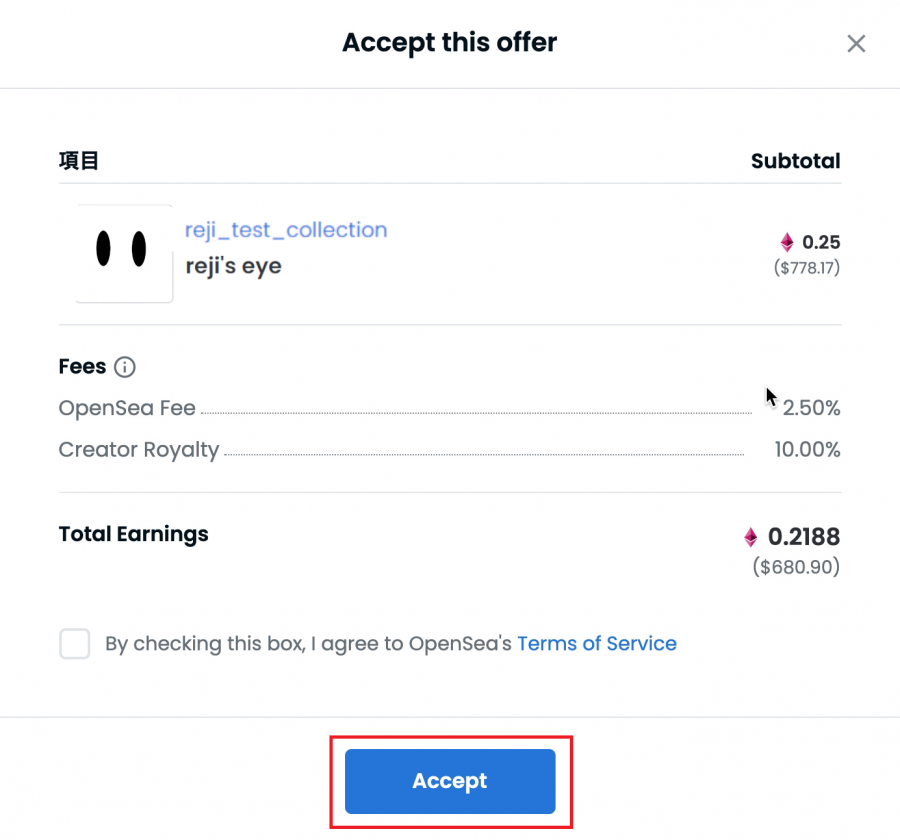
Task: Open the reji_test_collection link
Action: point(286,230)
